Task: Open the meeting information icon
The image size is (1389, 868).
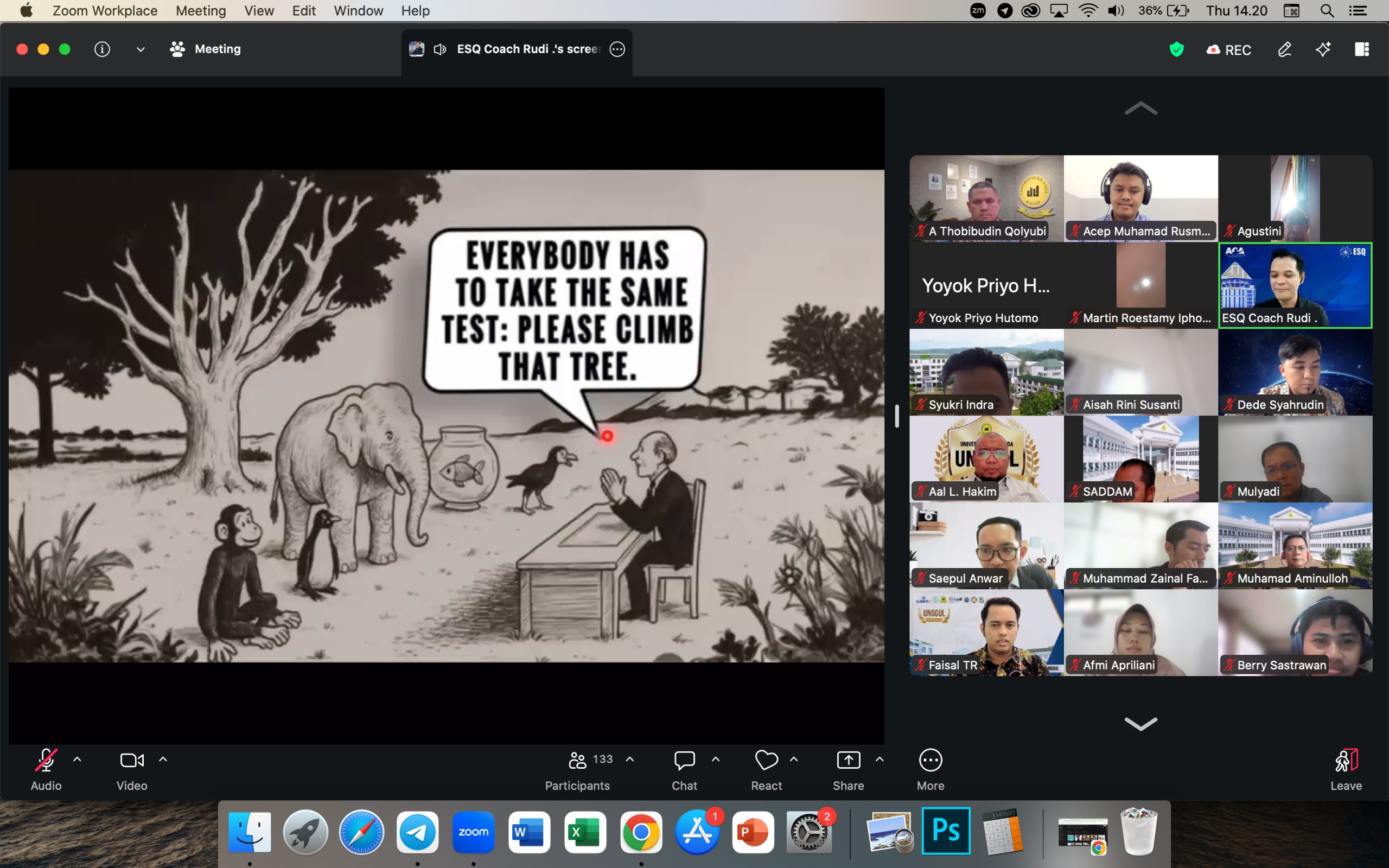Action: (102, 49)
